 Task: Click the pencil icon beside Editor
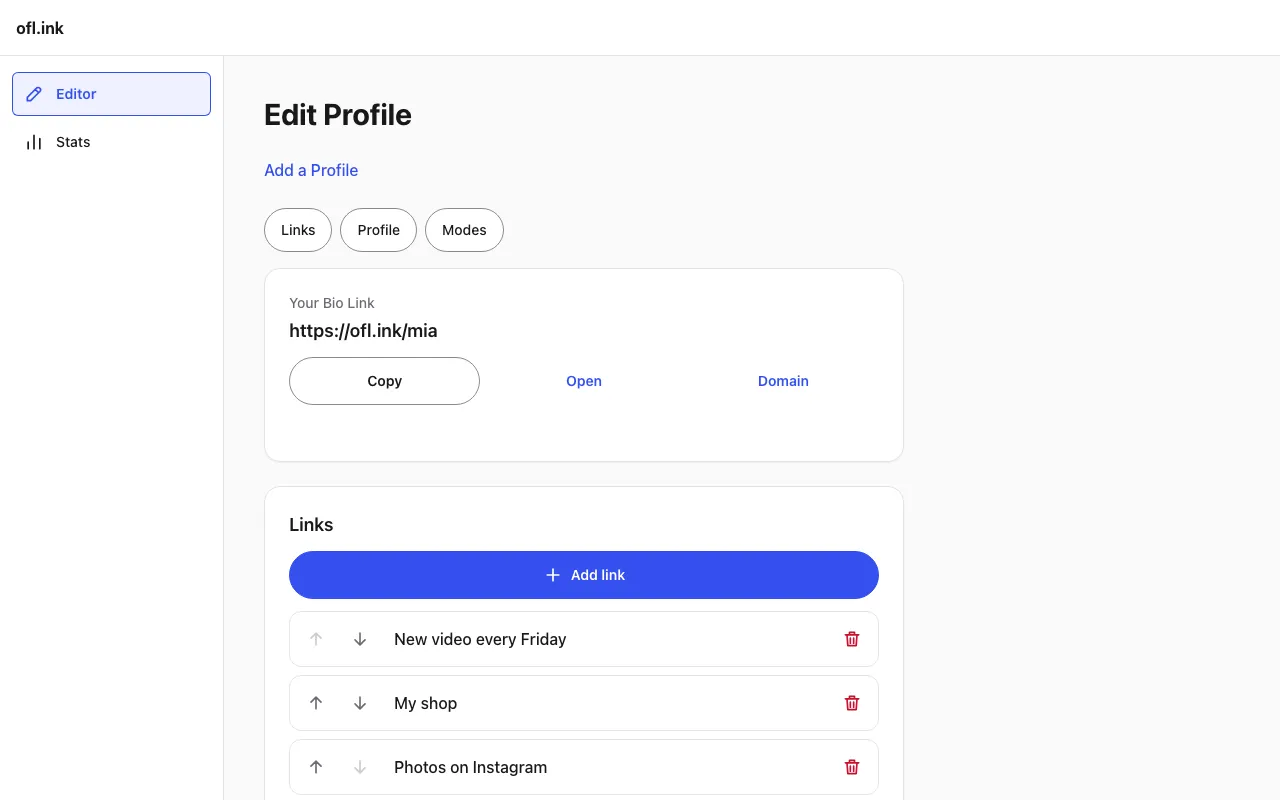(x=34, y=94)
